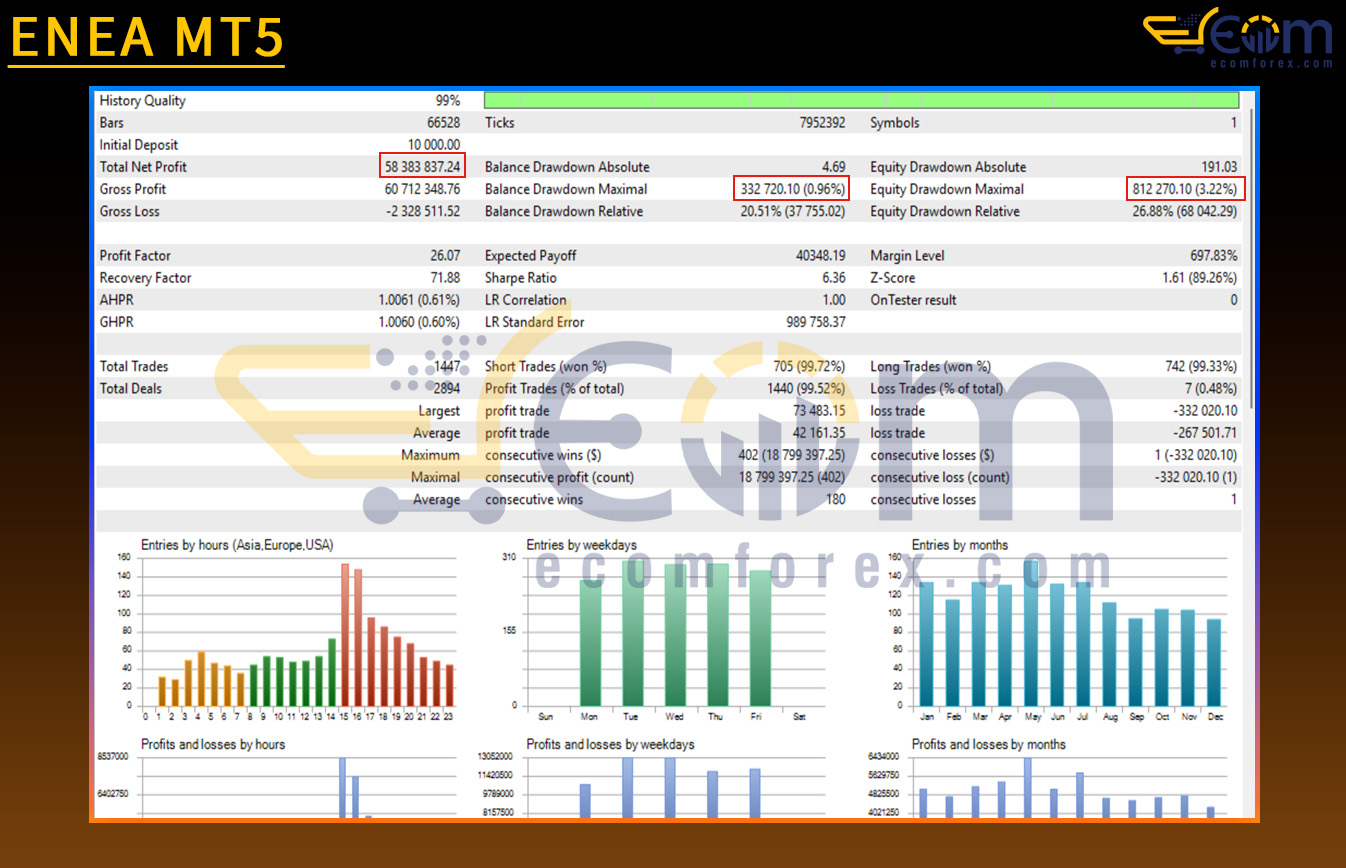Viewport: 1346px width, 868px height.
Task: Click consecutive profit value 18 799 397.25 (402)
Action: 792,477
